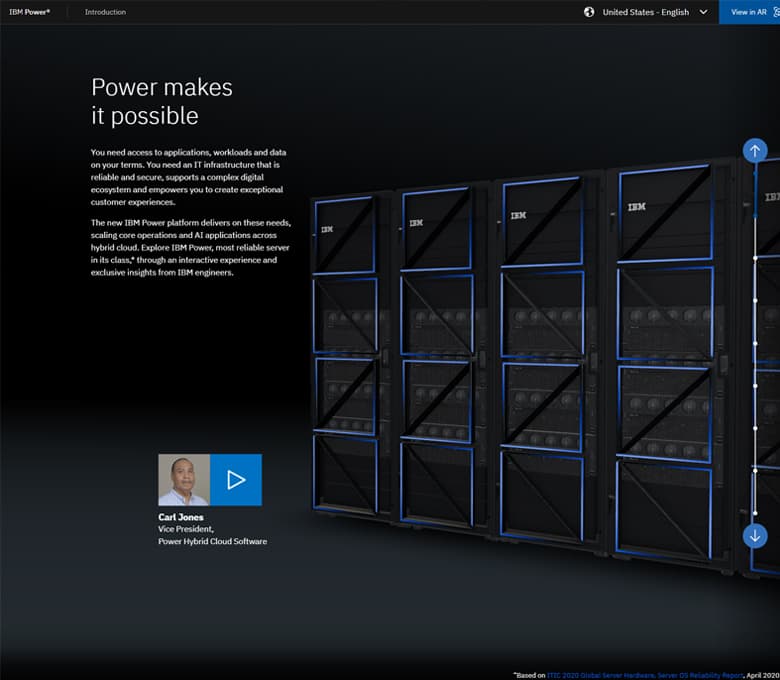Click Carl Jones portrait thumbnail
780x680 pixels.
(x=184, y=480)
